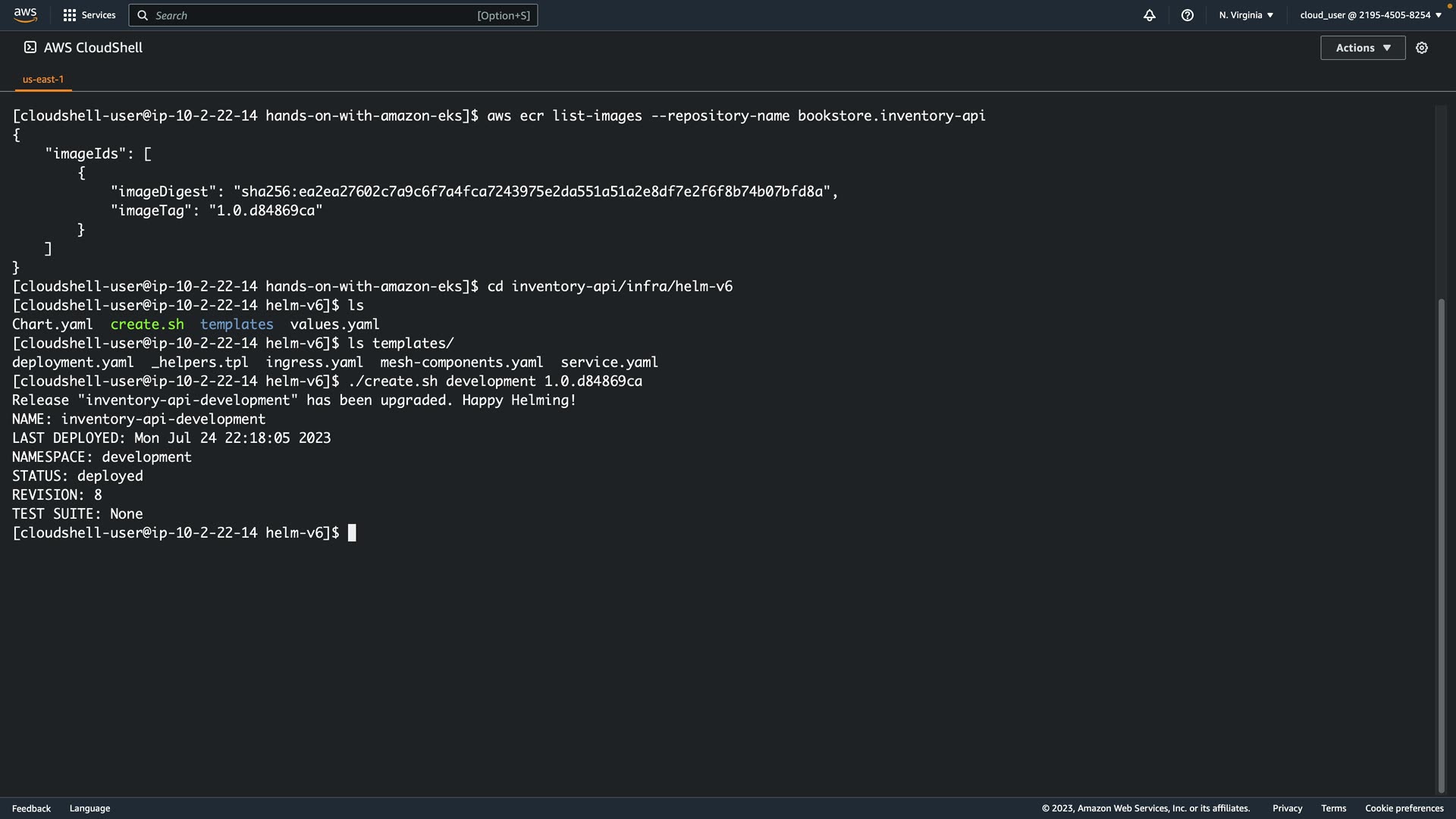Image resolution: width=1456 pixels, height=819 pixels.
Task: Open the Actions dropdown
Action: [1363, 48]
